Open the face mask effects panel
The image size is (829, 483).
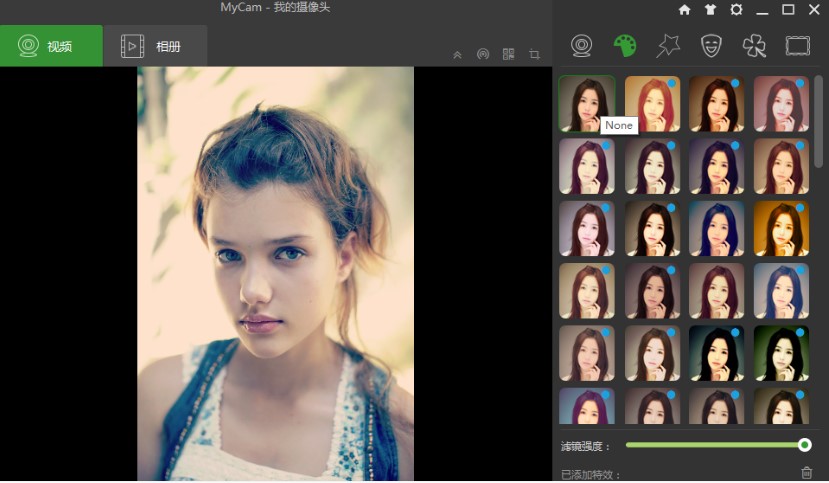(x=710, y=46)
